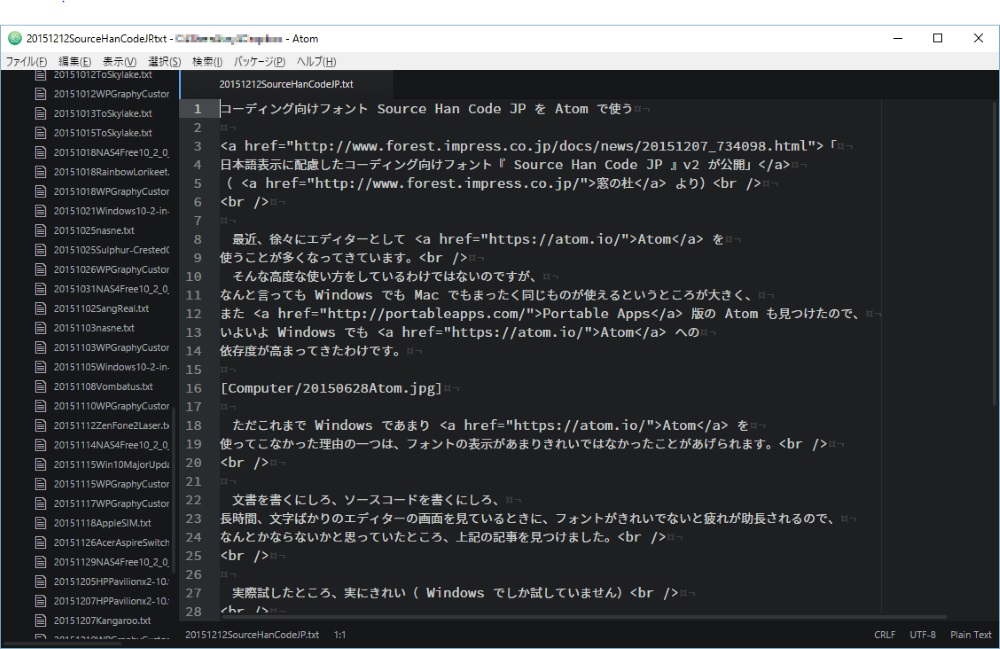Click file icon beside 20151108Vombatus.txt
The height and width of the screenshot is (649, 1000).
point(41,386)
